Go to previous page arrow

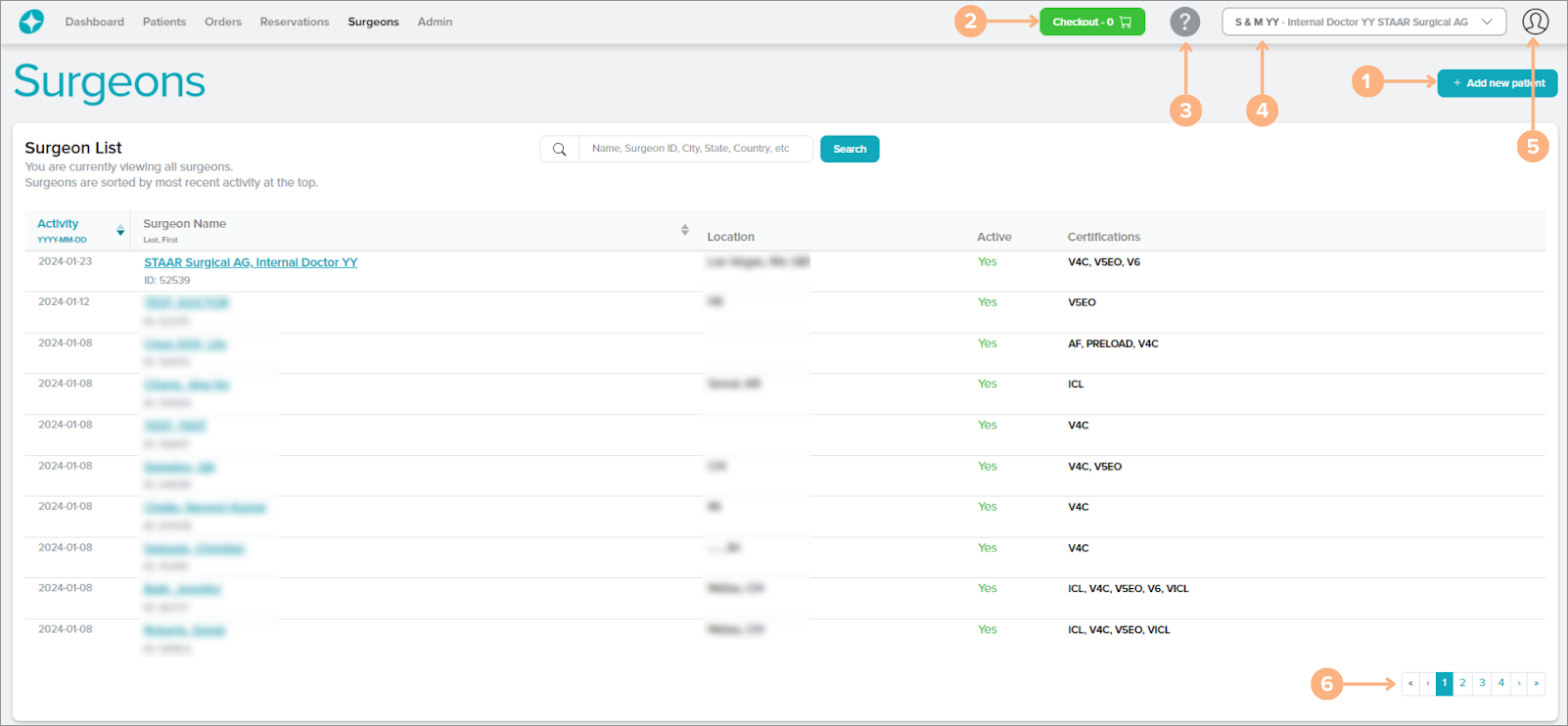(x=1428, y=684)
